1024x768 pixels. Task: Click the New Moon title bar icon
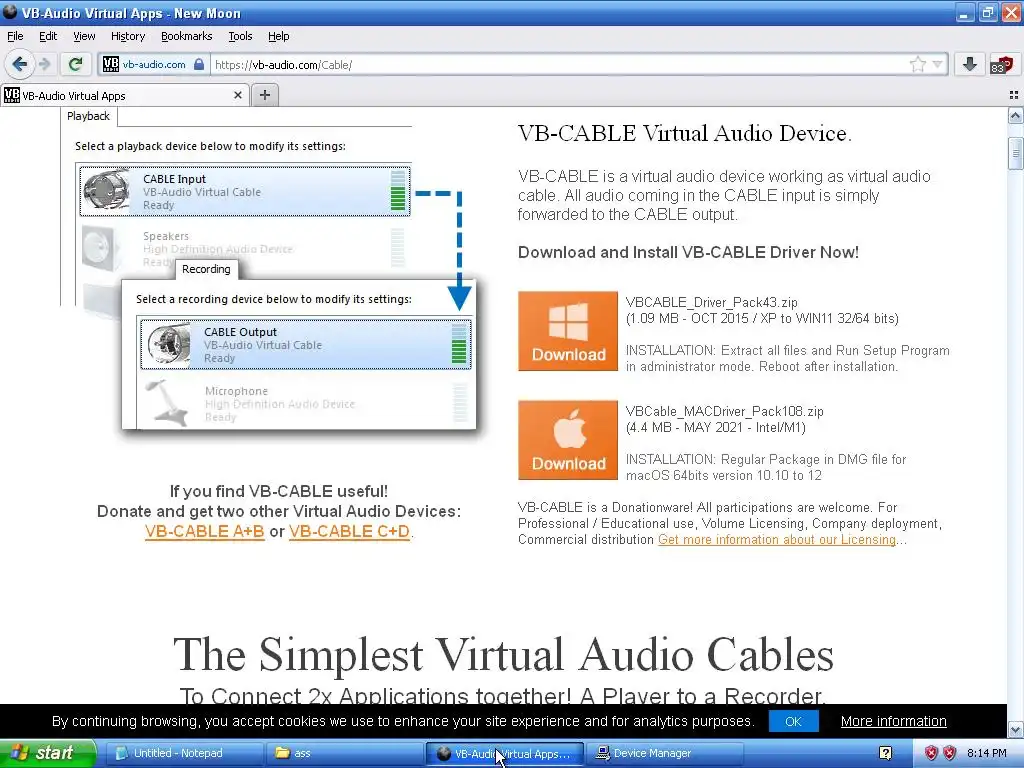click(x=10, y=12)
